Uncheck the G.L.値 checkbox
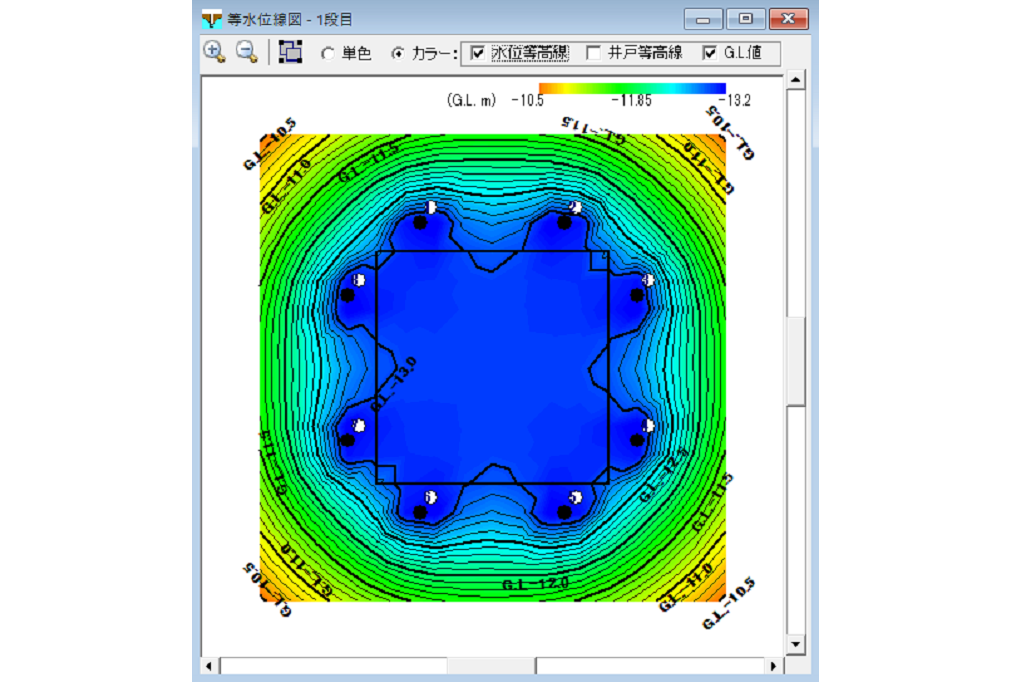Image resolution: width=1024 pixels, height=682 pixels. point(710,53)
